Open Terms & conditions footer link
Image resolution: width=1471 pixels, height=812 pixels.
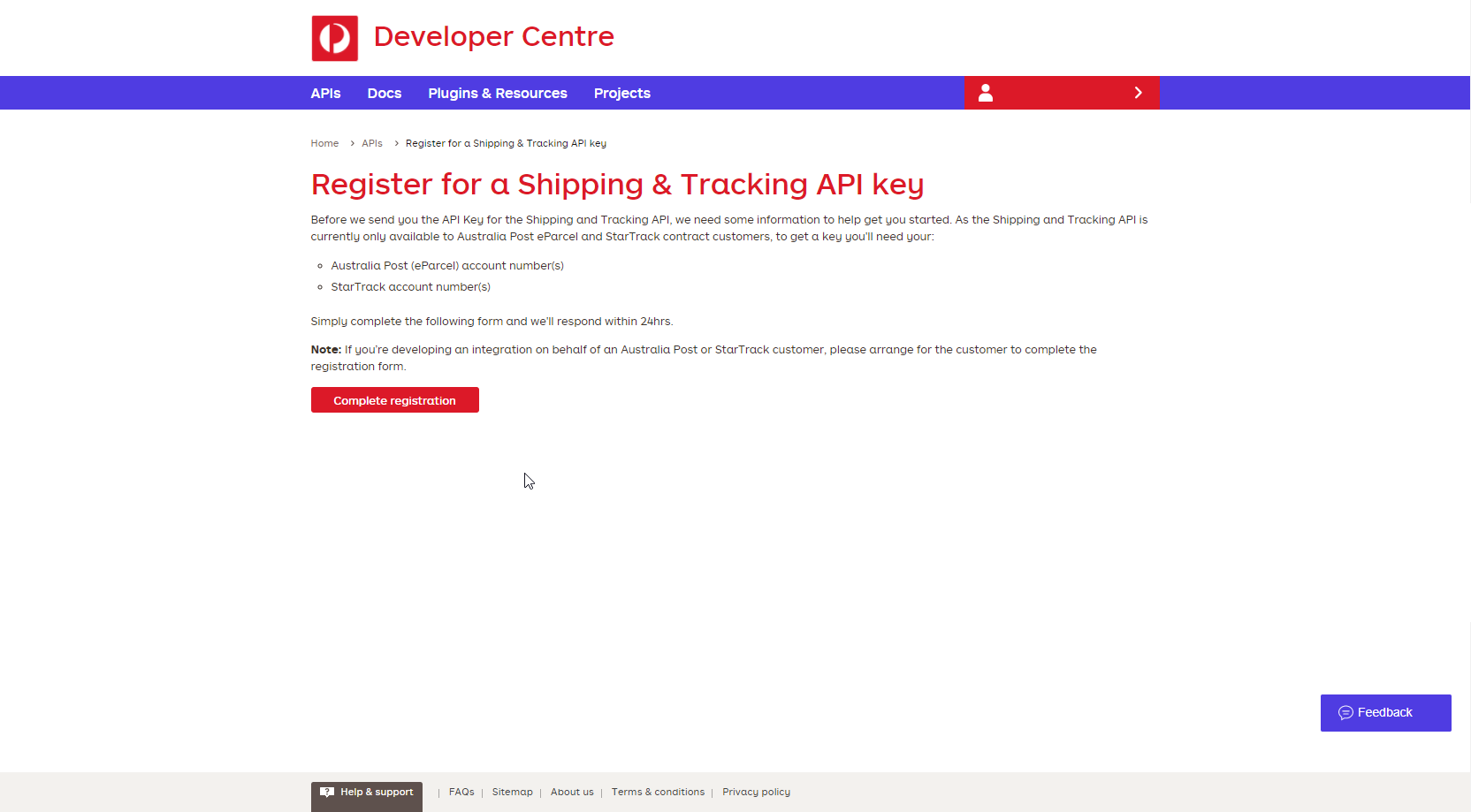click(x=658, y=792)
